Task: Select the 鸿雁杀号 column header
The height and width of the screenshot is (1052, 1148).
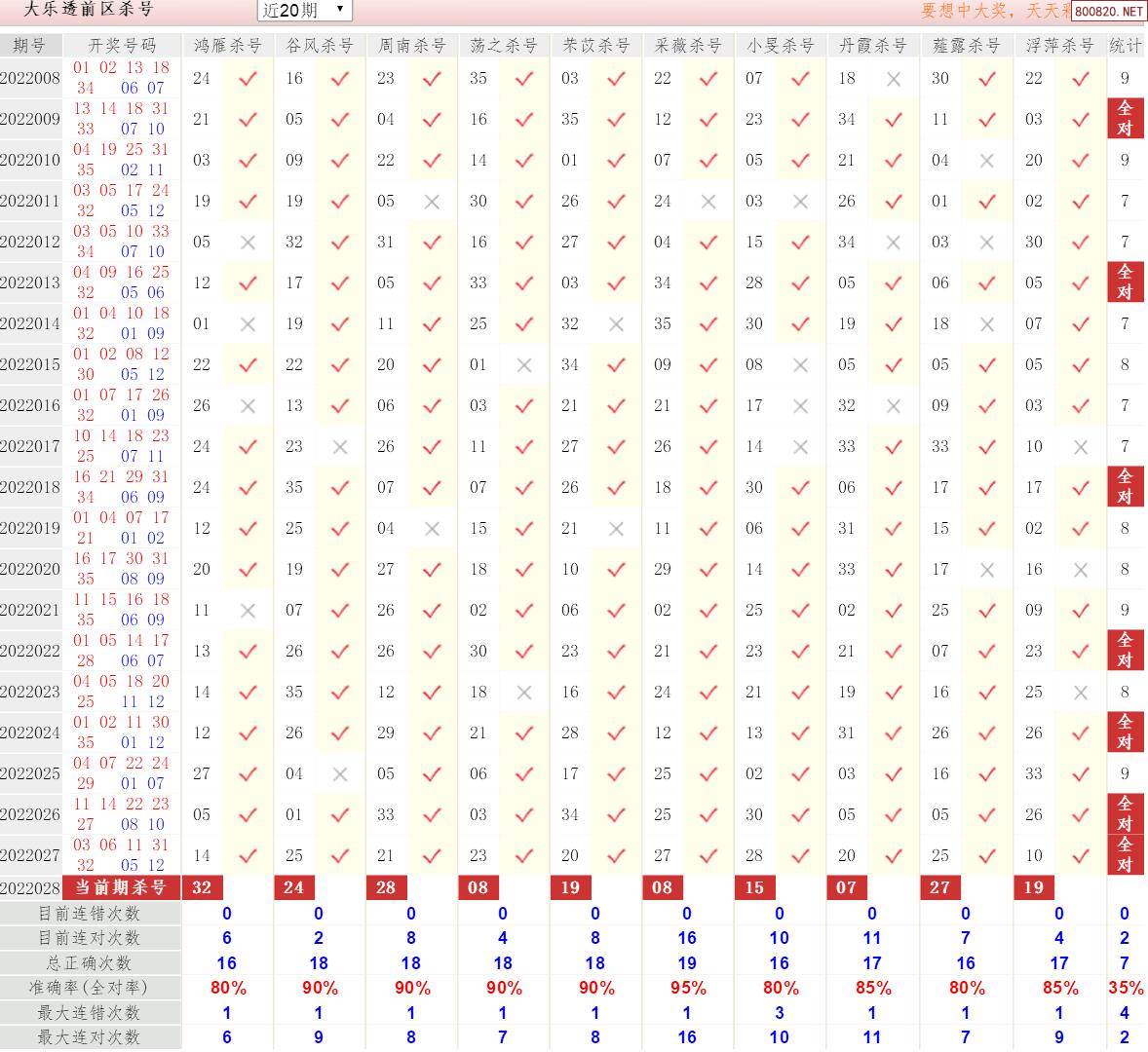Action: (228, 46)
